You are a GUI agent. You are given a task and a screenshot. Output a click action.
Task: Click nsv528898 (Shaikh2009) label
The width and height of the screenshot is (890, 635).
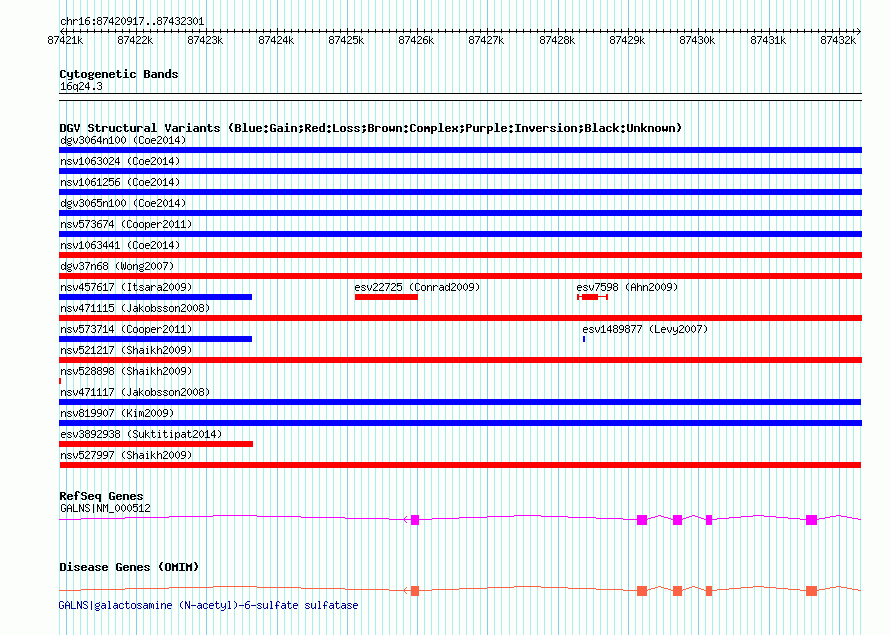click(126, 371)
